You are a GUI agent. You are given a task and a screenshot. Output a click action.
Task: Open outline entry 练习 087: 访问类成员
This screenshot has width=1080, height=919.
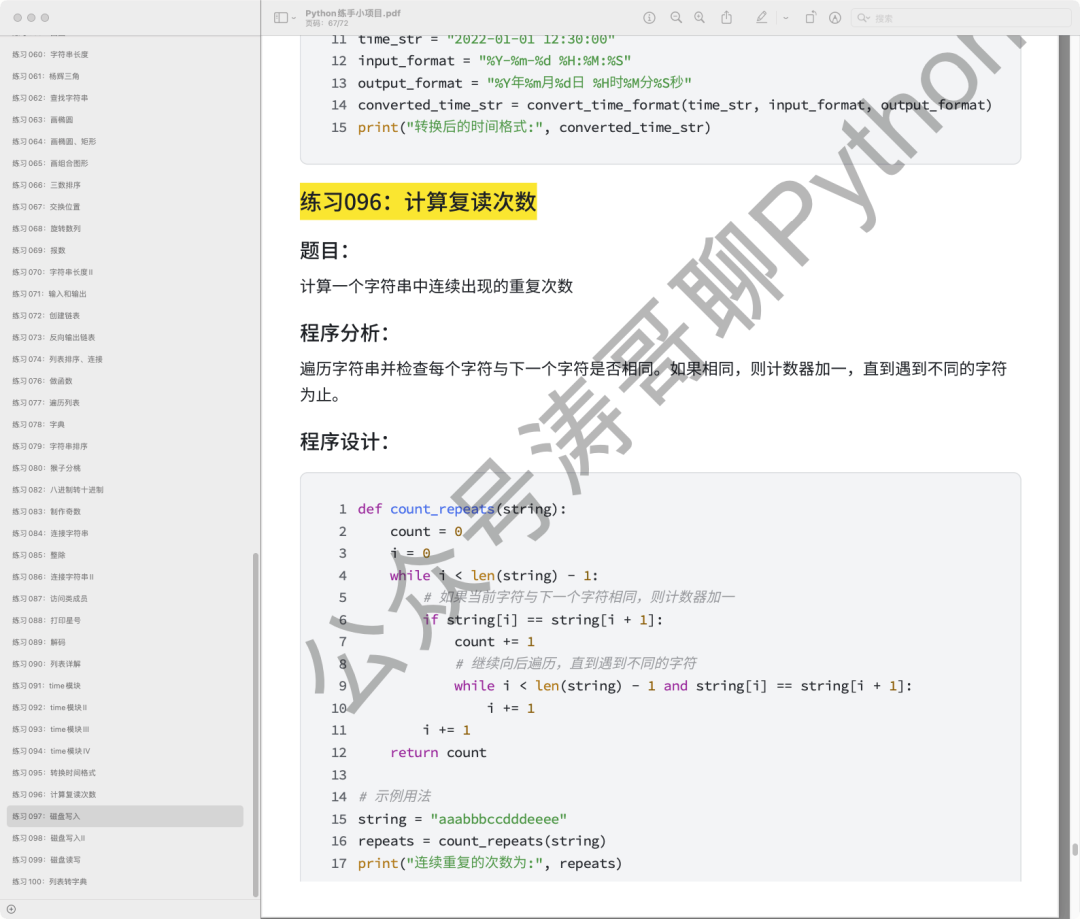(50, 599)
